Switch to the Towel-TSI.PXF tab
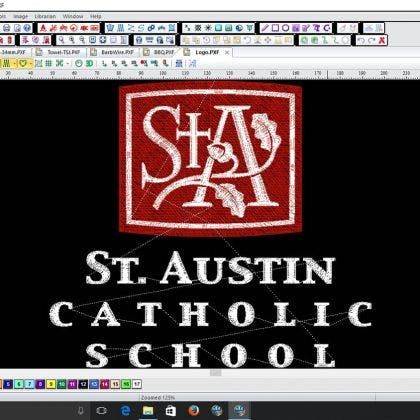This screenshot has width=420, height=420. click(59, 52)
